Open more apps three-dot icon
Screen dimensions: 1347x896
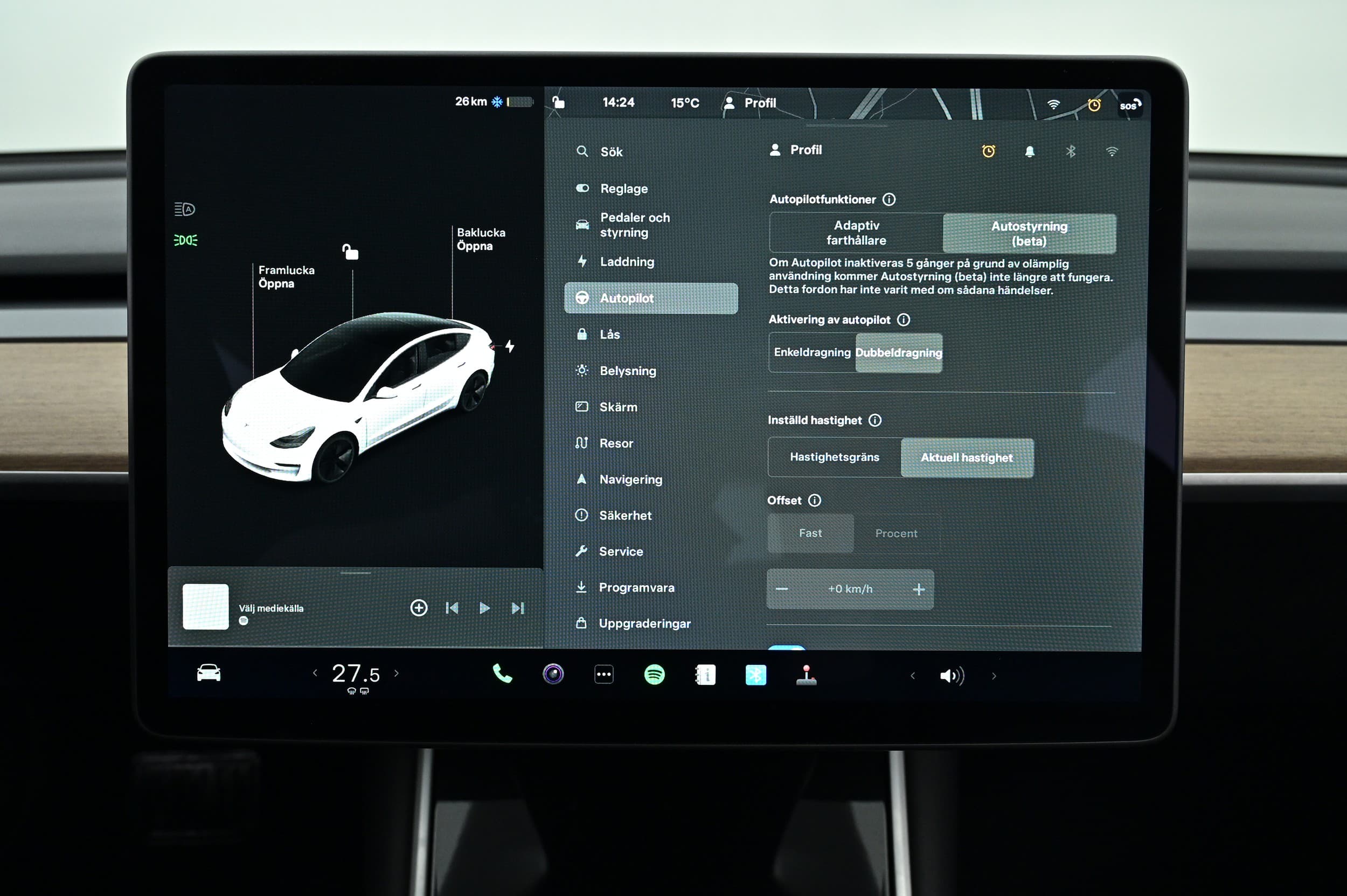pos(603,675)
